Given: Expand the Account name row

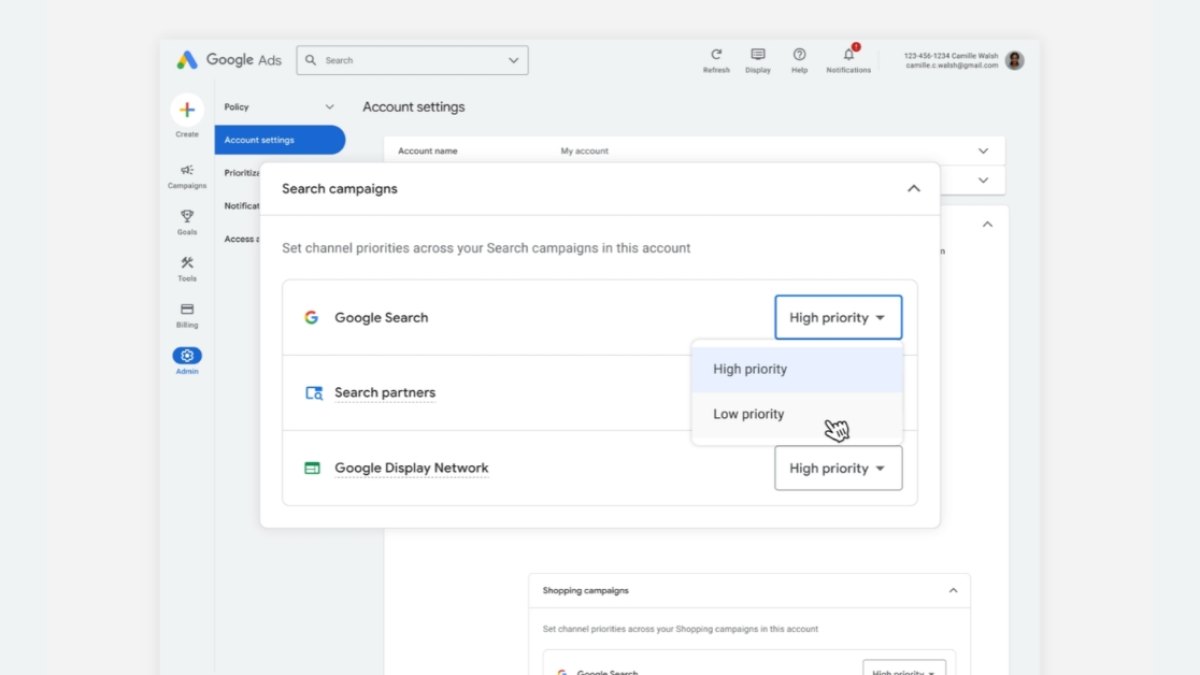Looking at the screenshot, I should pyautogui.click(x=983, y=151).
